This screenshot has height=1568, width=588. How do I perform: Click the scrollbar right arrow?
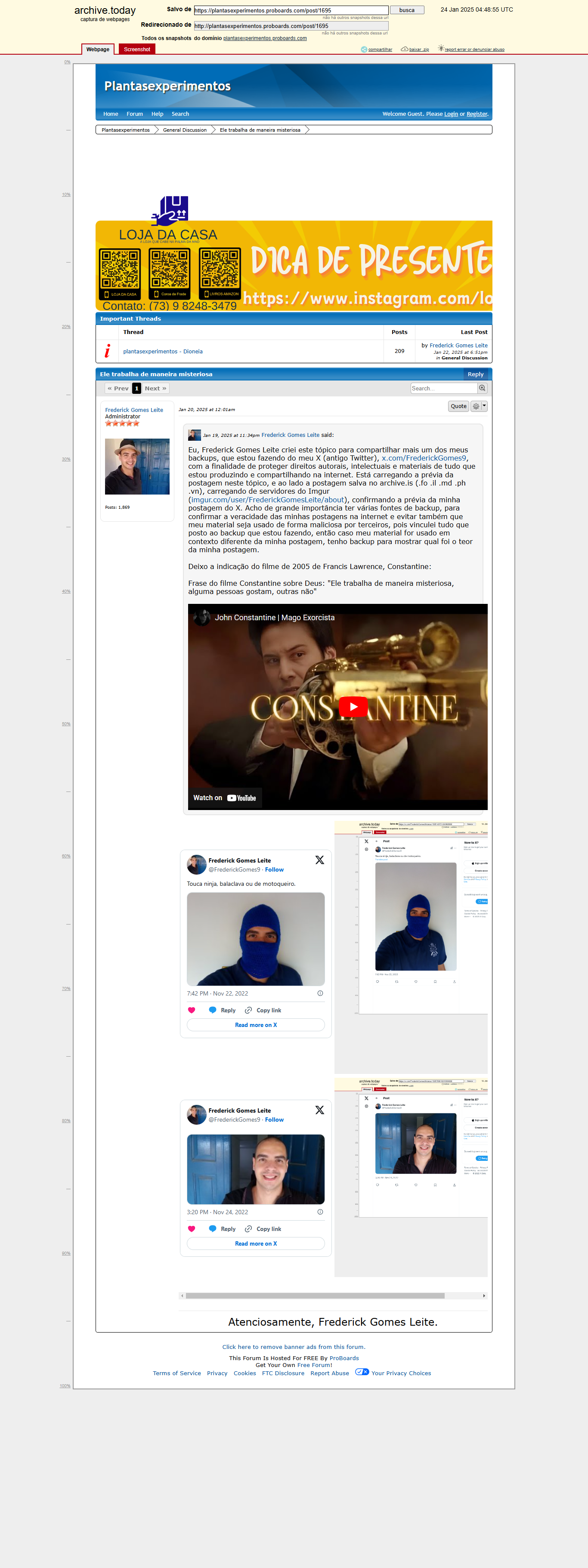[x=484, y=1296]
